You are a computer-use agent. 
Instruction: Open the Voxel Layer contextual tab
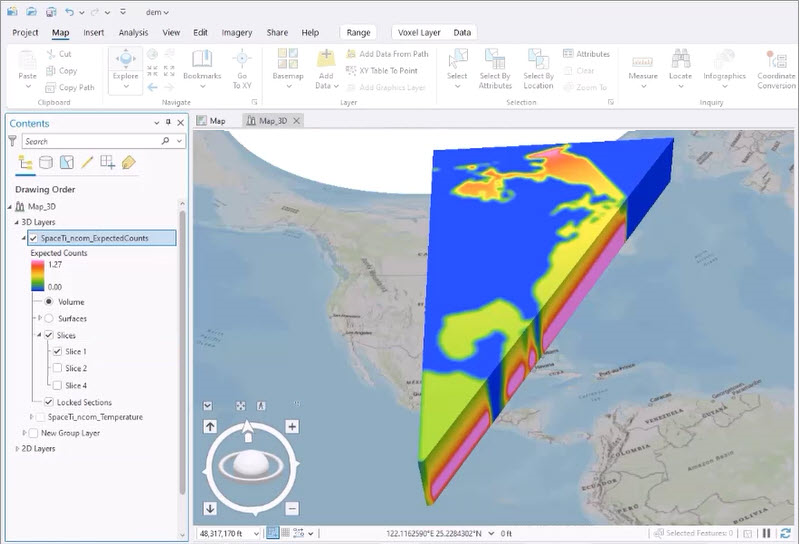point(419,33)
